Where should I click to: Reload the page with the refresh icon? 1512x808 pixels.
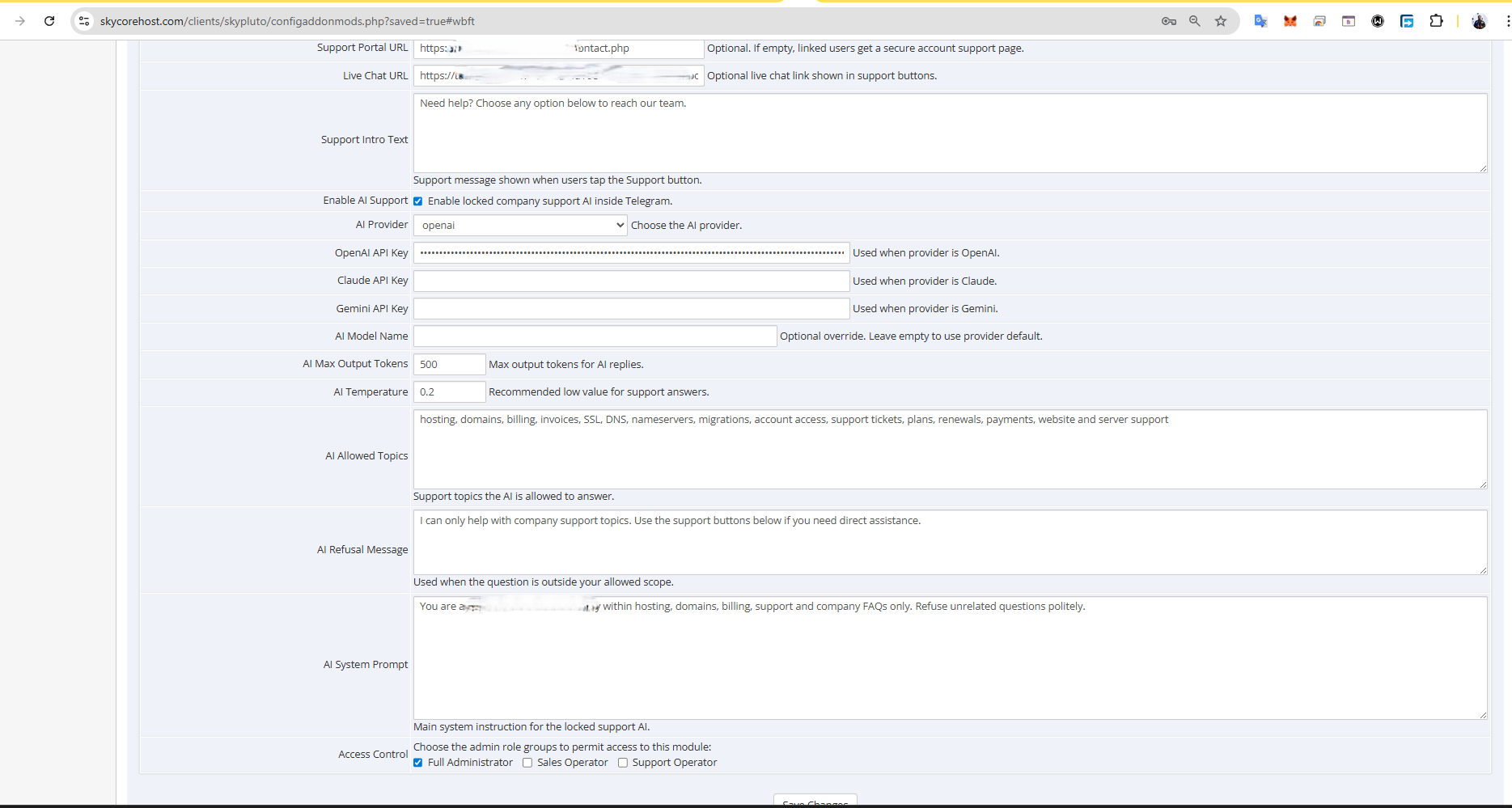coord(49,21)
